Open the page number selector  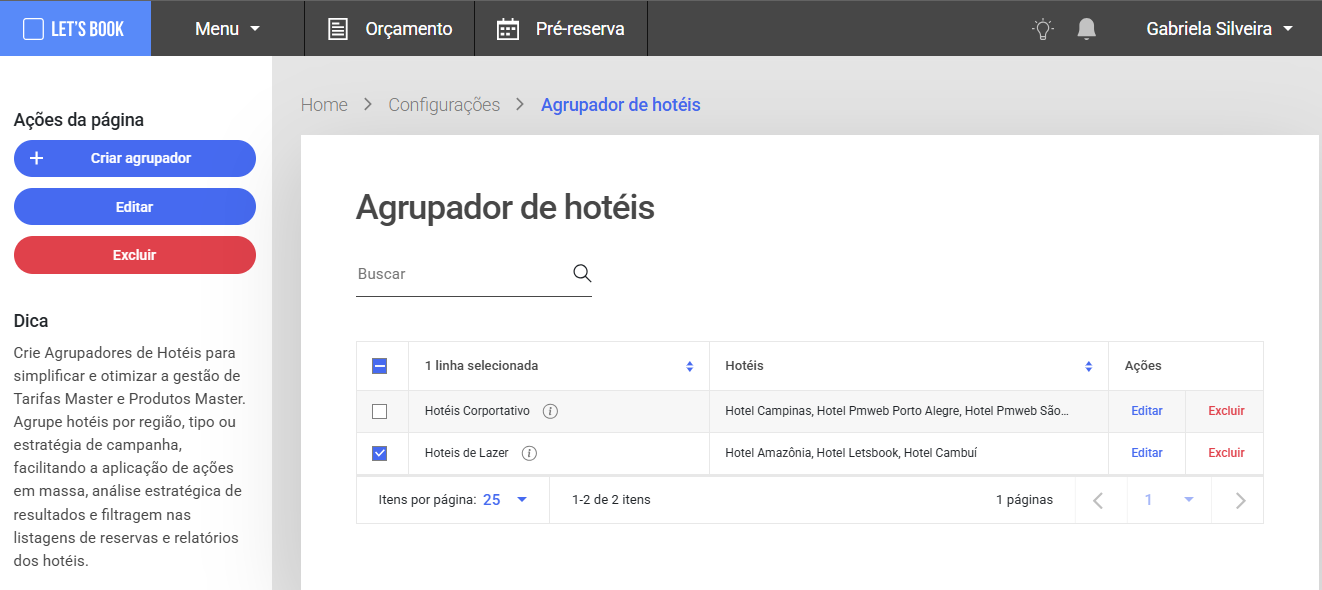tap(1169, 500)
